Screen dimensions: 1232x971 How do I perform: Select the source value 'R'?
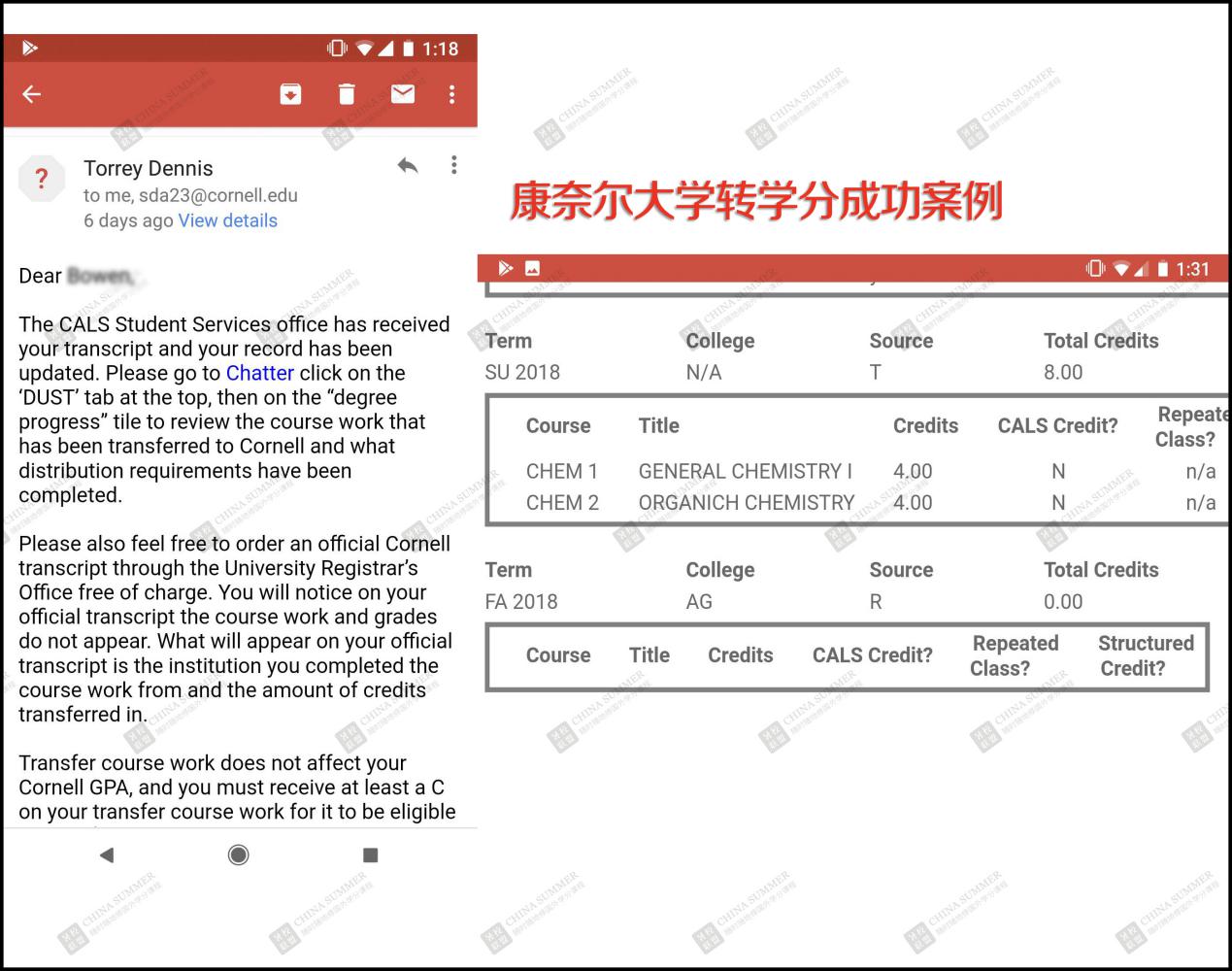876,602
